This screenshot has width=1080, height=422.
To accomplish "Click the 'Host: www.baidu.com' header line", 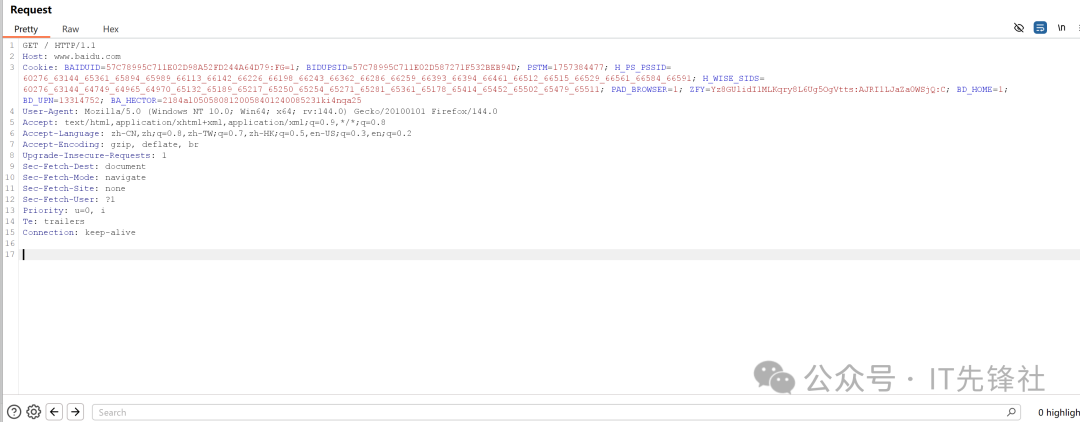I will pos(72,56).
